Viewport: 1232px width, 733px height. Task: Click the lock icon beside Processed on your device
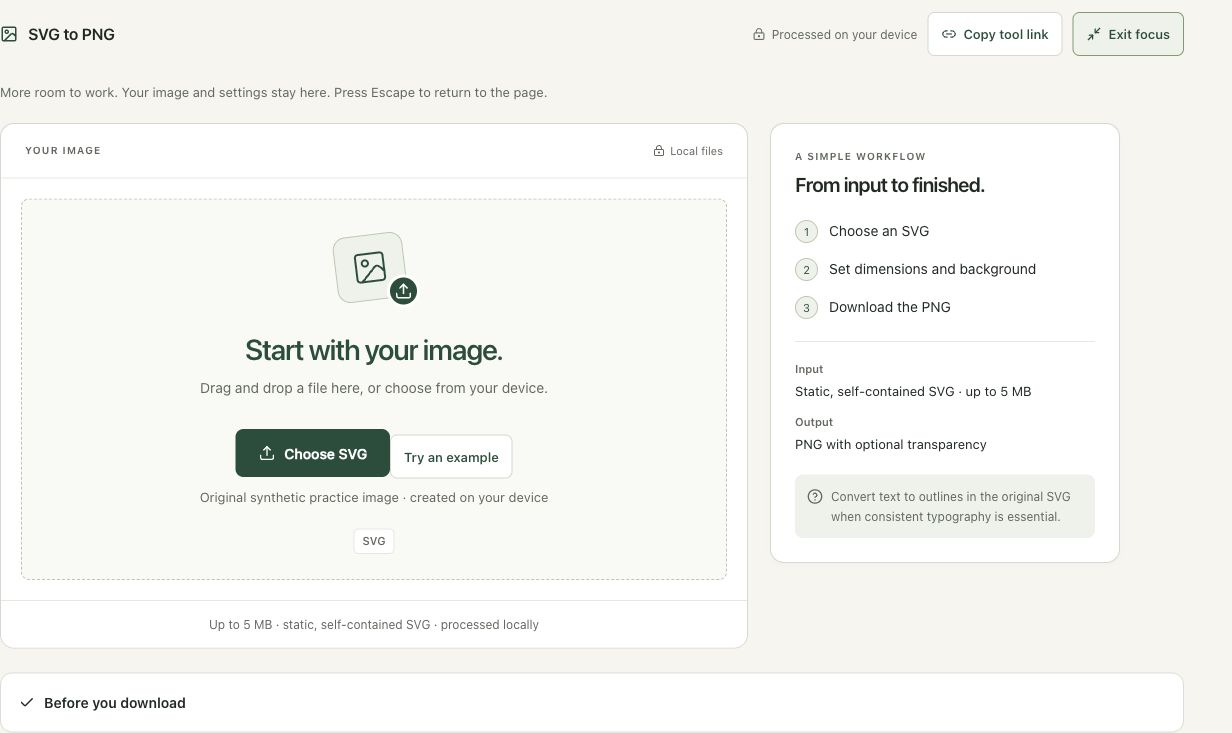759,34
